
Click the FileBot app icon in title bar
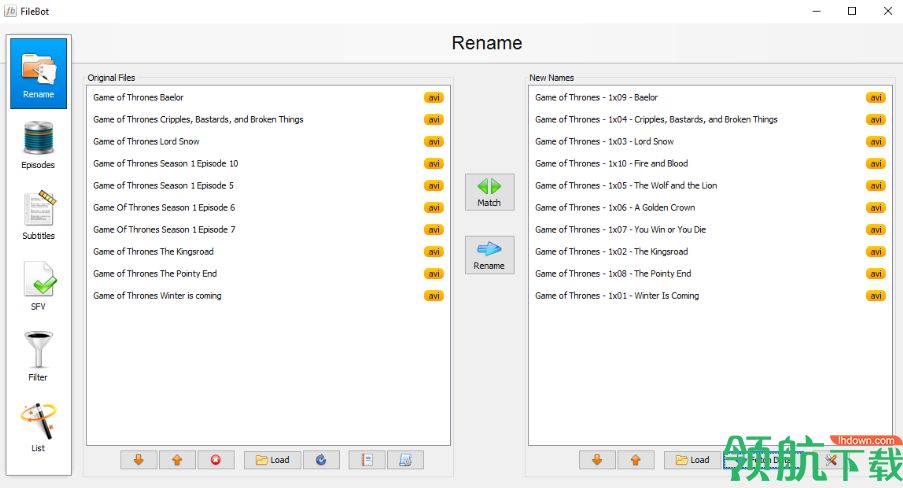(x=10, y=11)
